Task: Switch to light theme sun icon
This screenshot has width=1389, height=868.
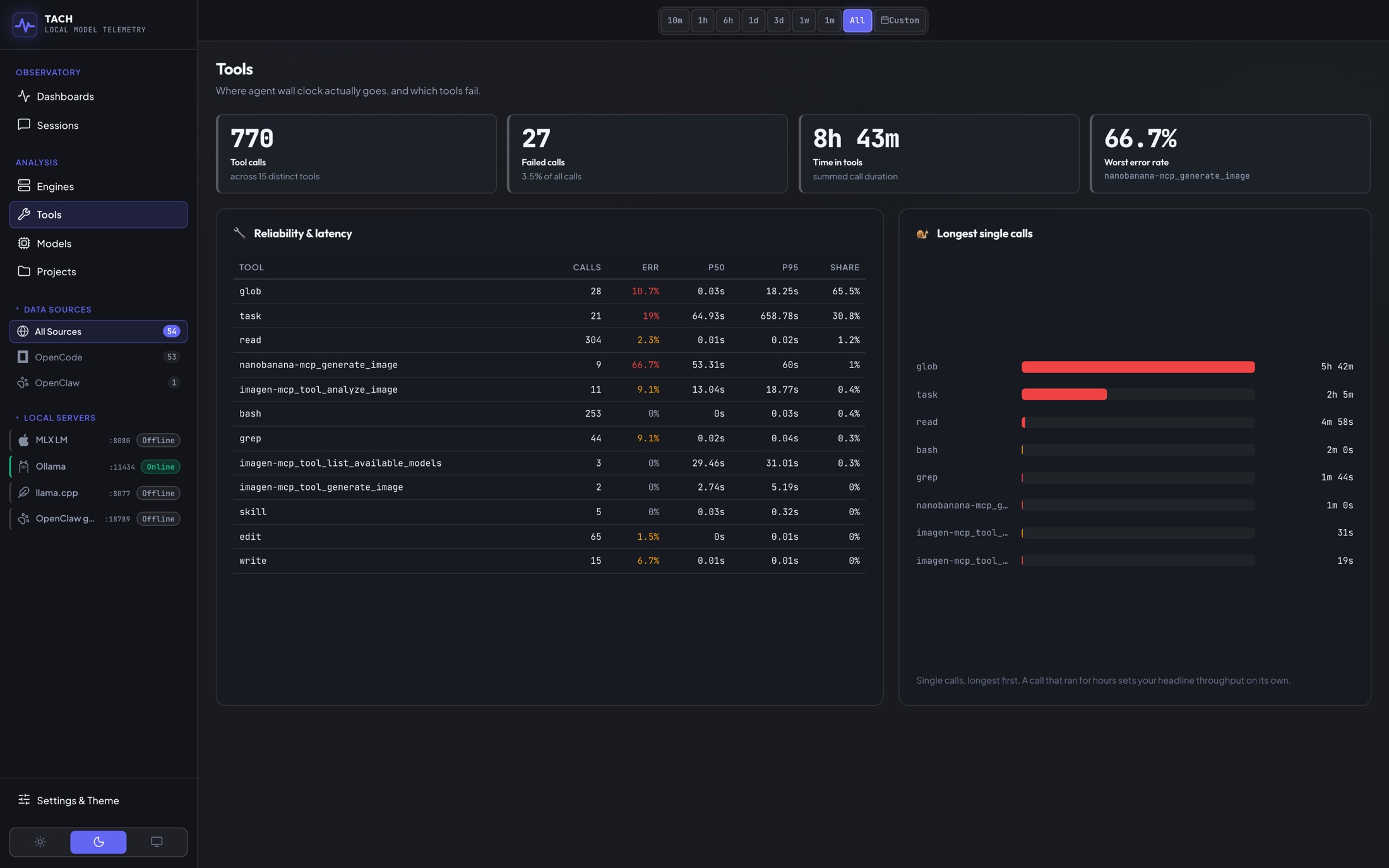Action: tap(40, 842)
